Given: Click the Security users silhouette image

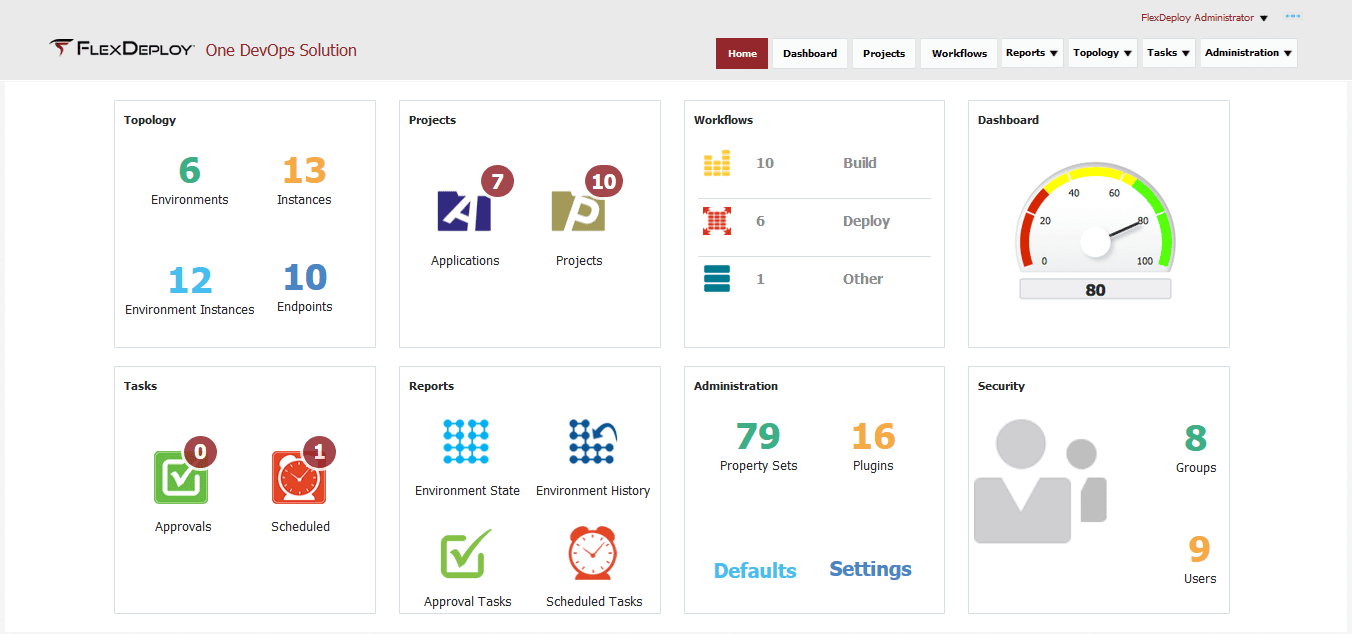Looking at the screenshot, I should point(1040,481).
